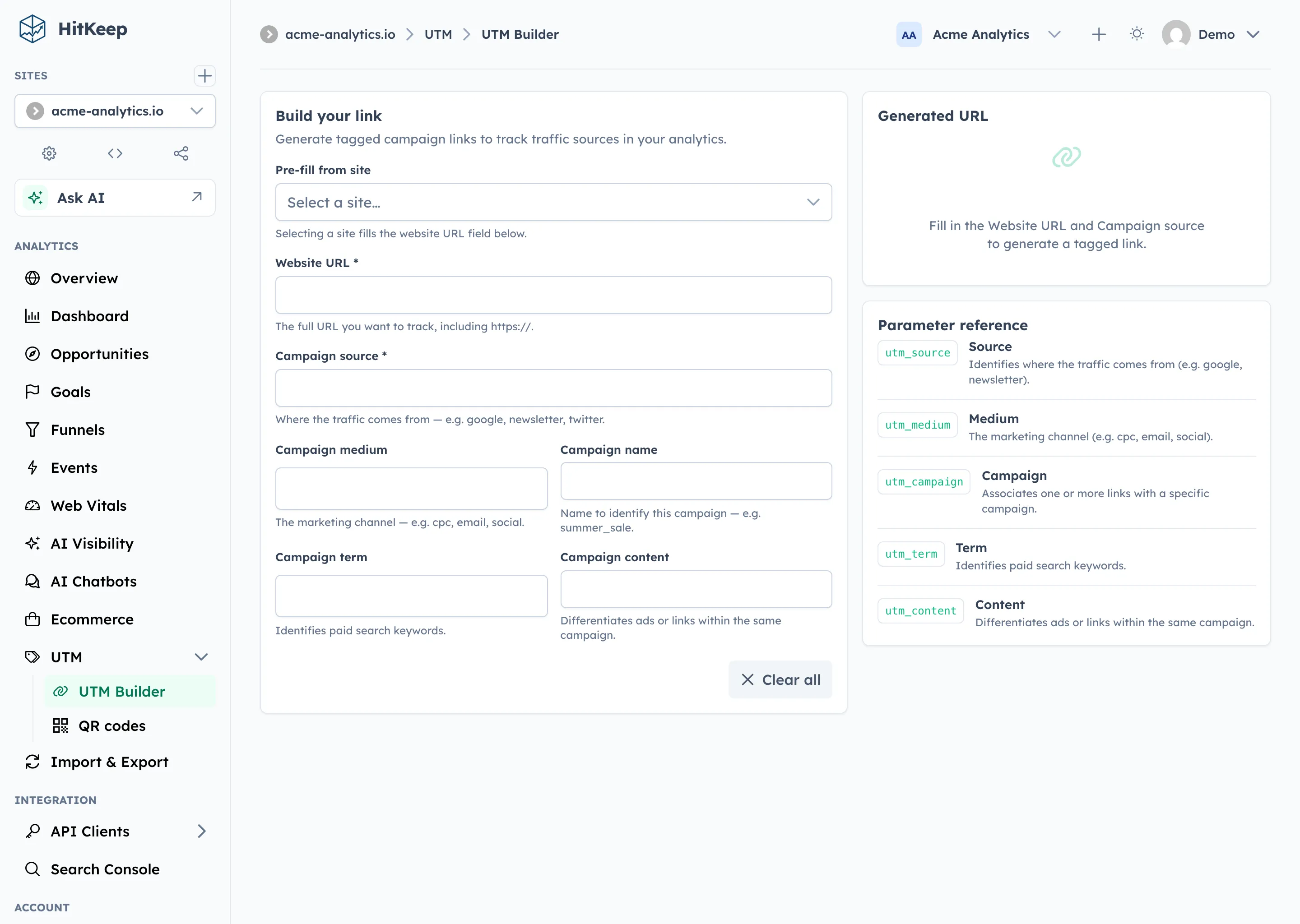
Task: Focus the Campaign term input field
Action: pyautogui.click(x=411, y=596)
